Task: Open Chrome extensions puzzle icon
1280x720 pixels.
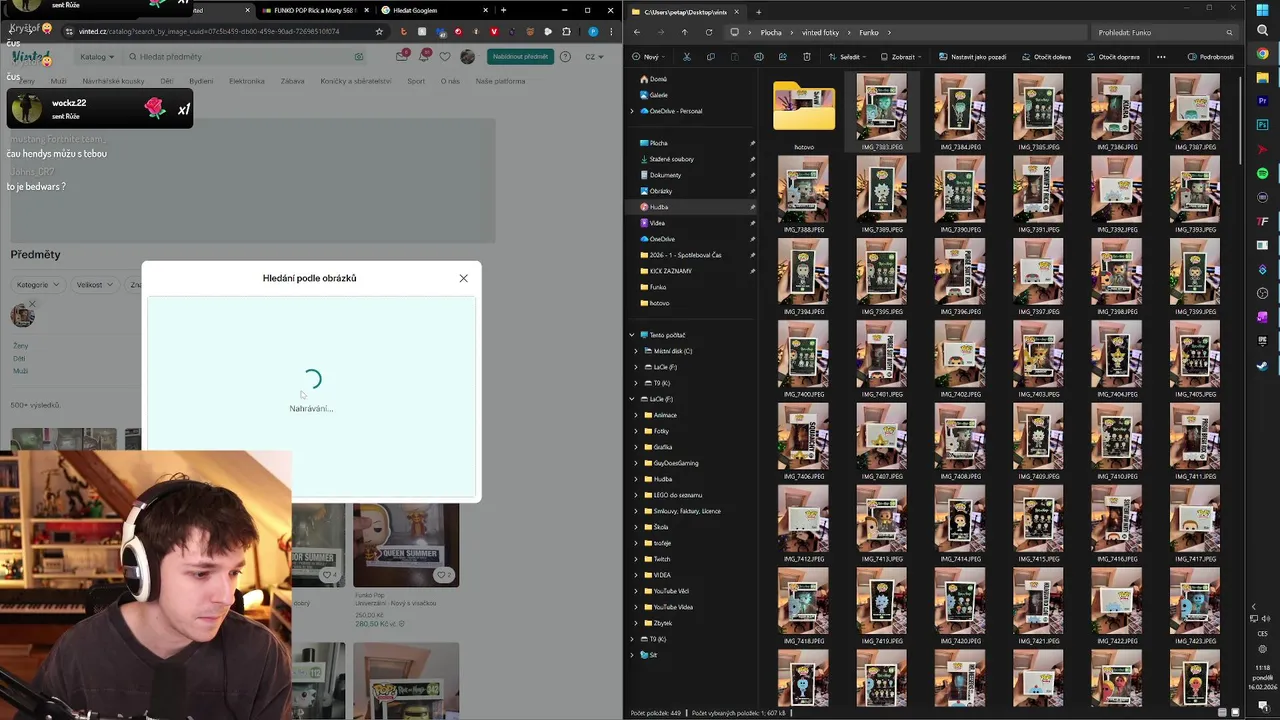Action: click(x=566, y=31)
